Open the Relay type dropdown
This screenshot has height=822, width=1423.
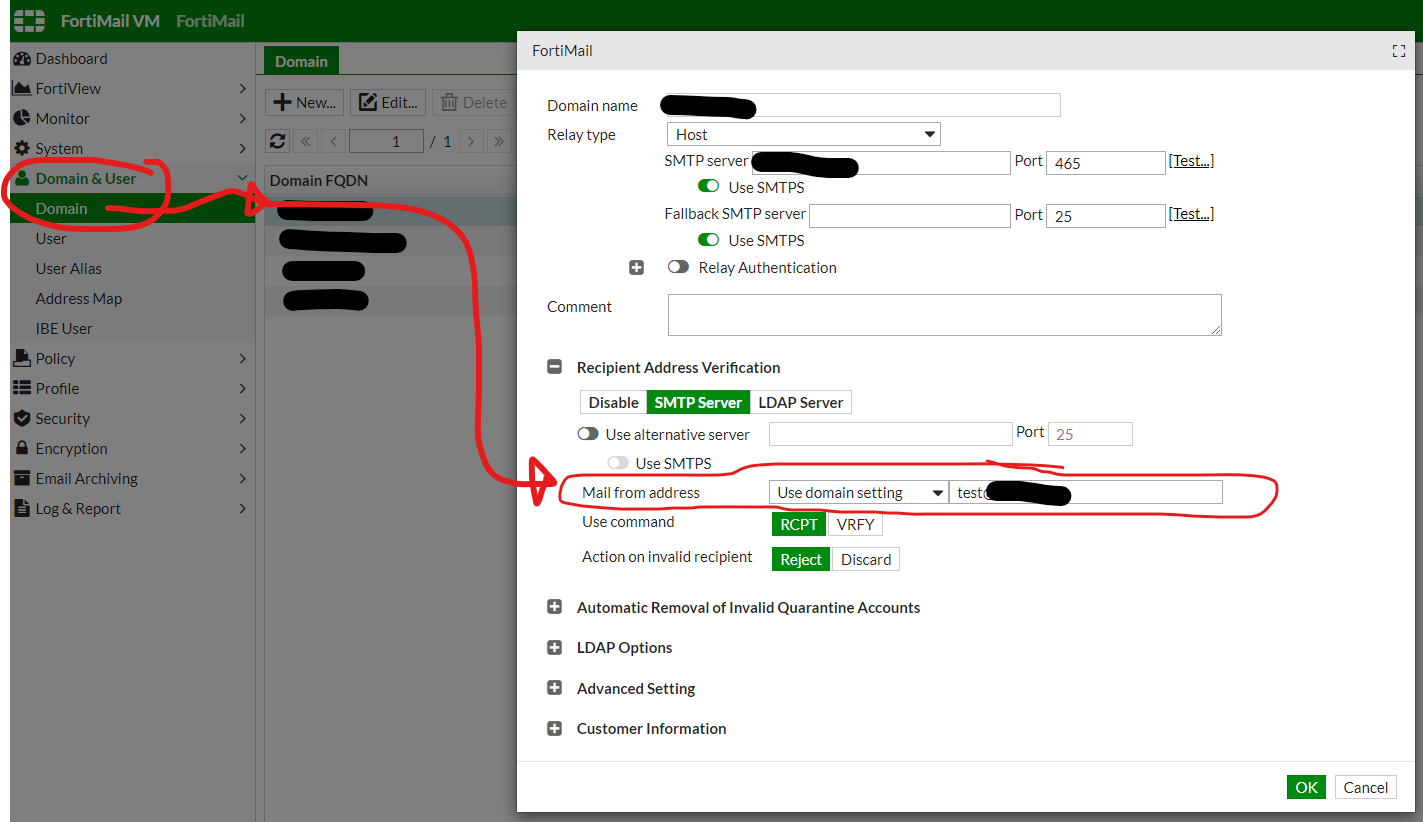coord(803,134)
